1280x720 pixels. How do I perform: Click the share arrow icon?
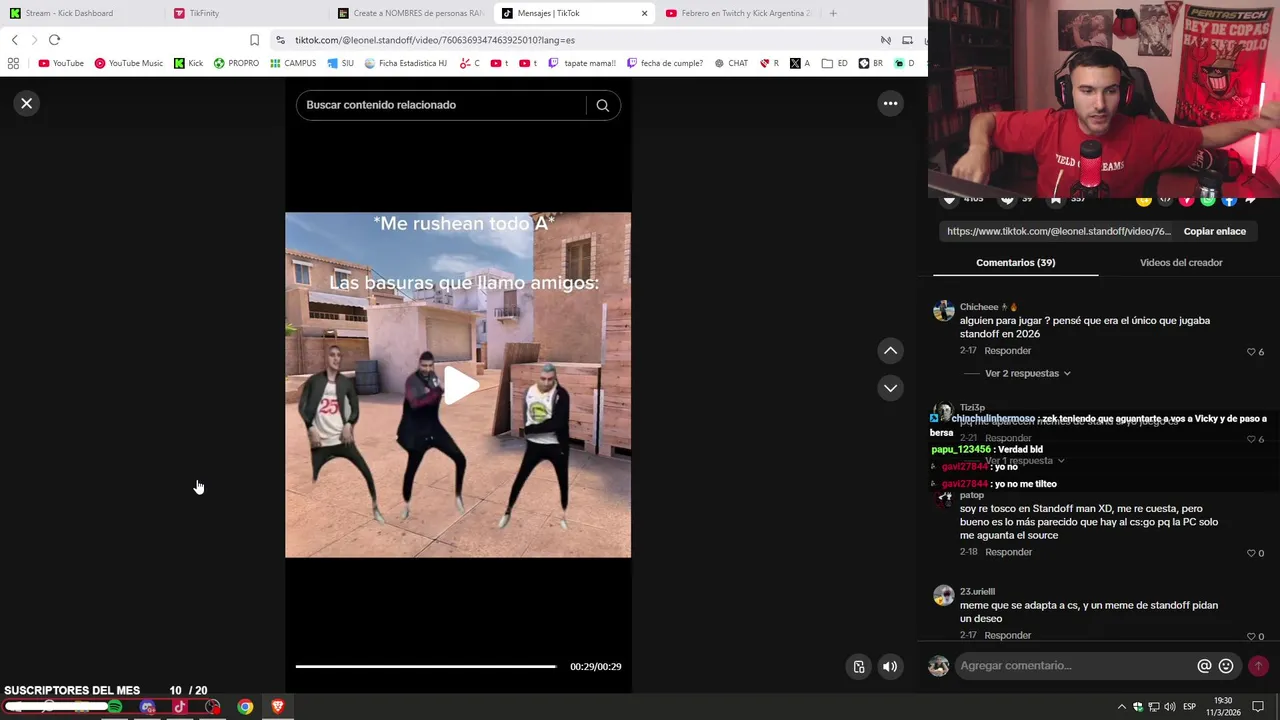1250,199
